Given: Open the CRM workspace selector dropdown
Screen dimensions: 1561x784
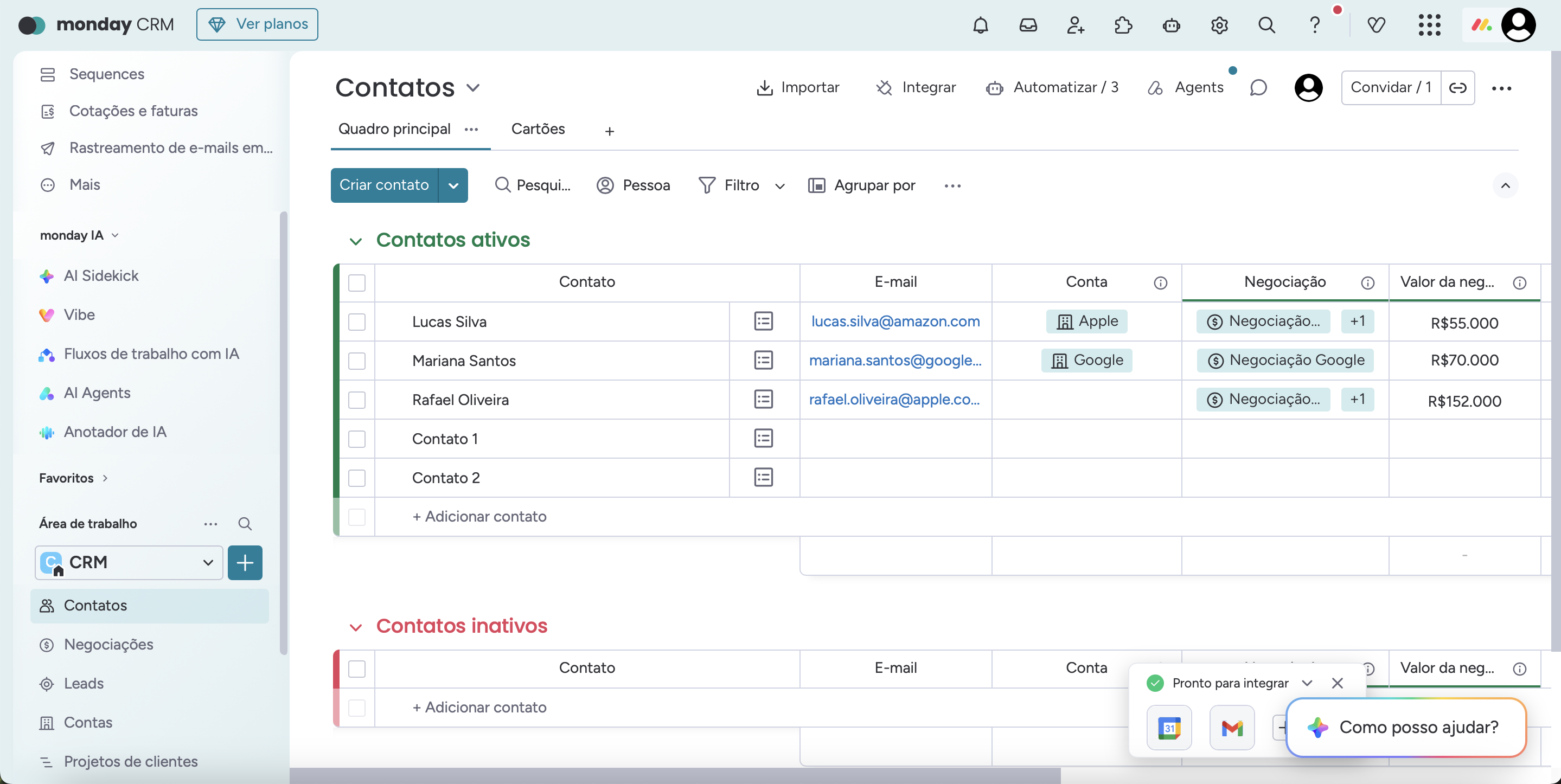Looking at the screenshot, I should click(x=129, y=562).
